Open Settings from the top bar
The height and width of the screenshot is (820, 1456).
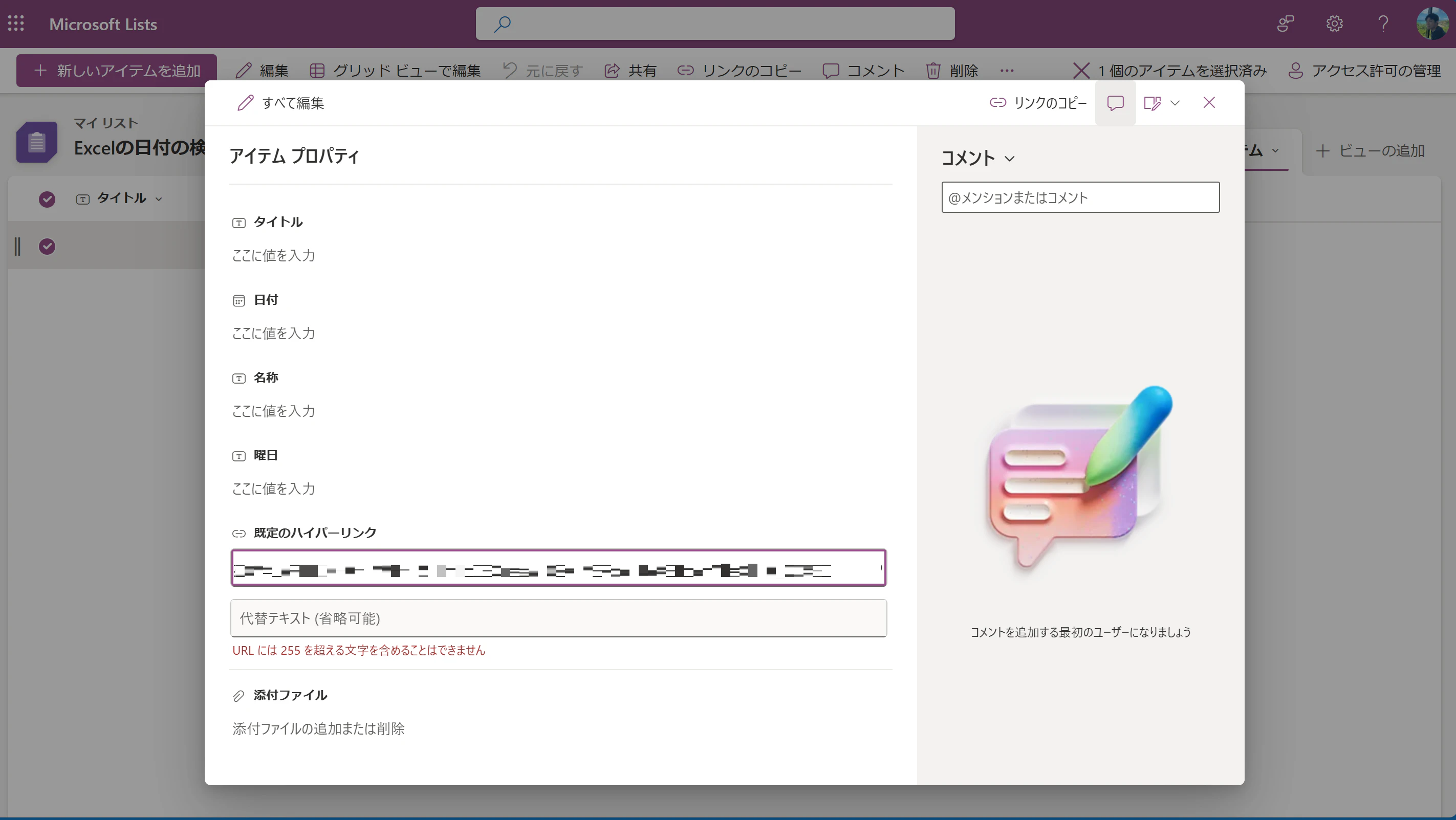coord(1334,23)
